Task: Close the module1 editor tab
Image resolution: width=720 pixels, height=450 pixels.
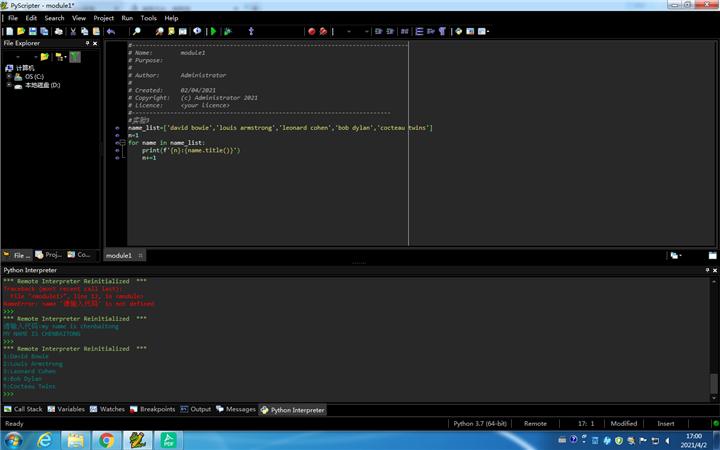Action: [x=141, y=255]
